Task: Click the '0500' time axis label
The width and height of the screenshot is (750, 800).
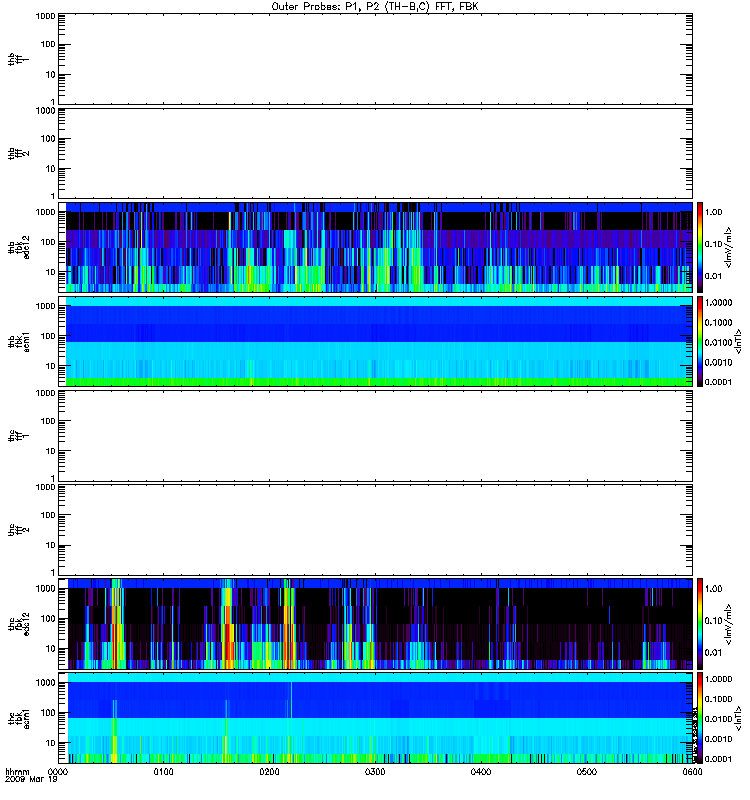Action: (x=587, y=772)
